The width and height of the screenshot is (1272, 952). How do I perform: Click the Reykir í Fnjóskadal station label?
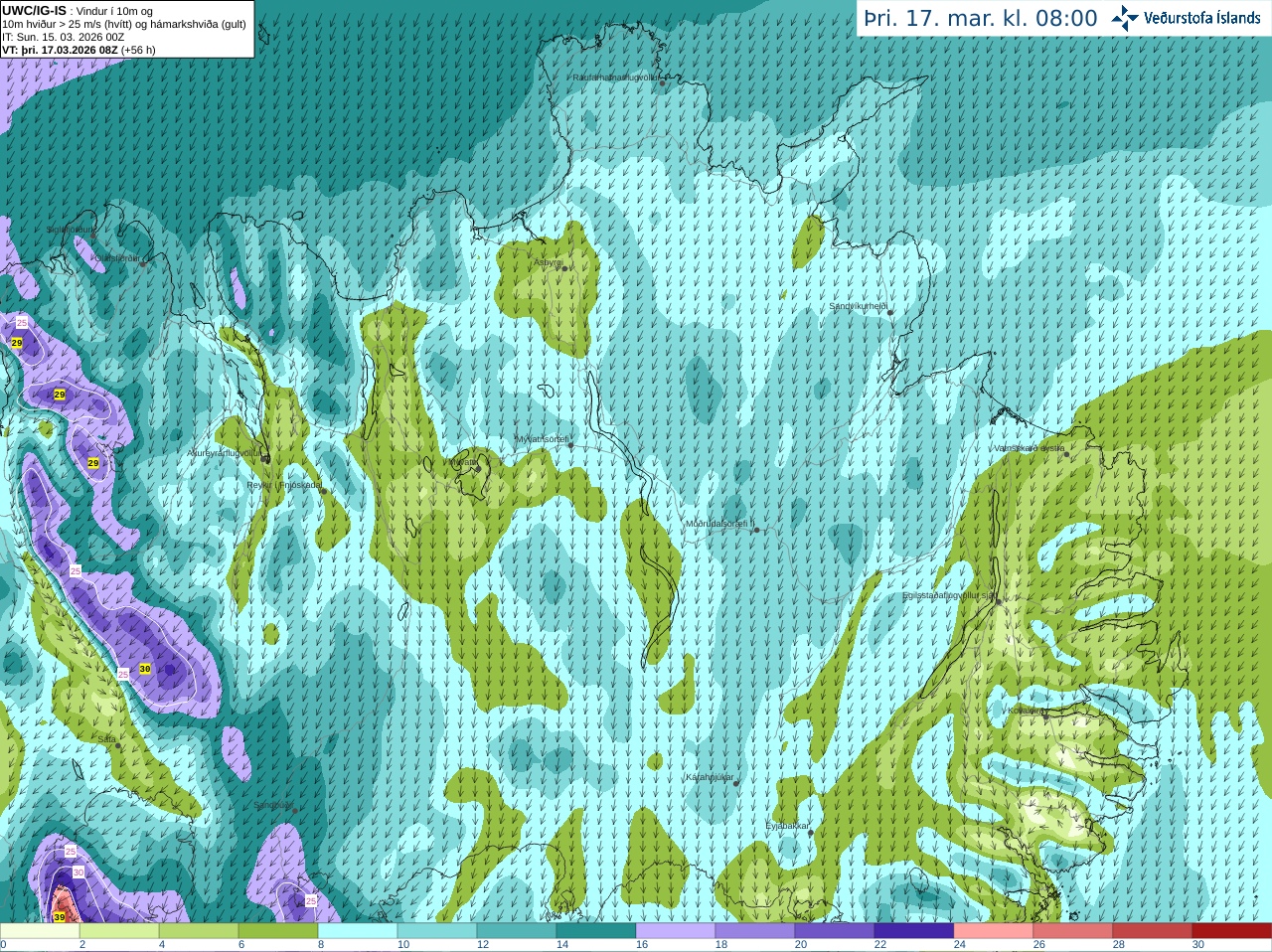pyautogui.click(x=284, y=485)
